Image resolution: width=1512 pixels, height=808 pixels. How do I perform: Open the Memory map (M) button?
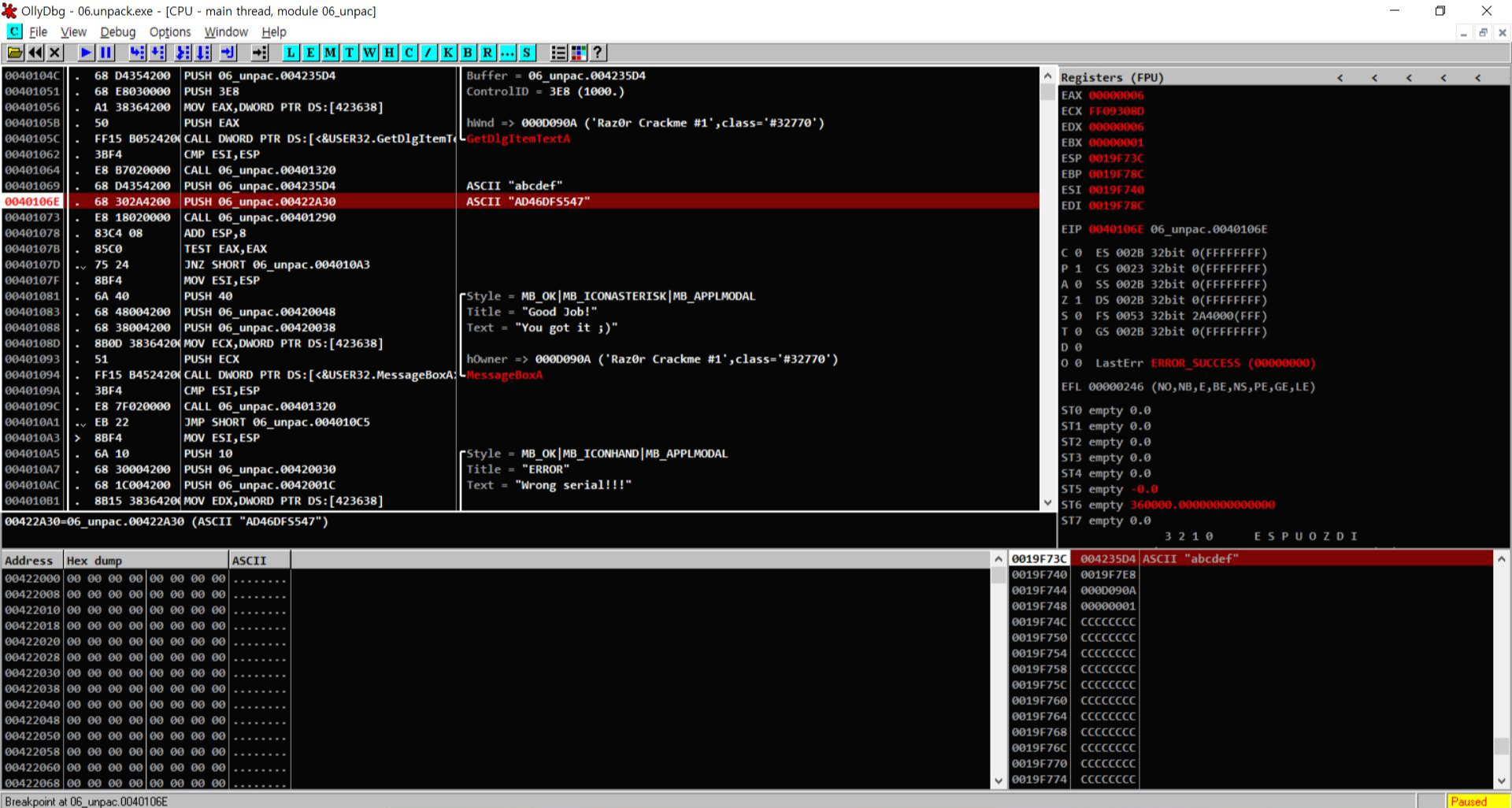tap(330, 53)
